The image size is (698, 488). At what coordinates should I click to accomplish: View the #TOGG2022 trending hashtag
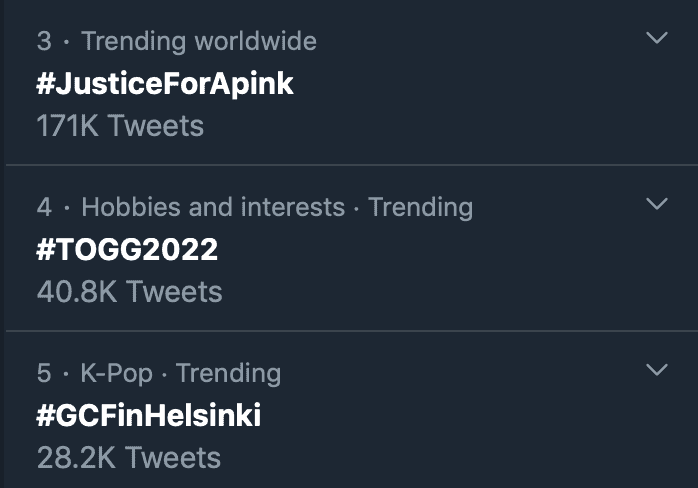(127, 249)
